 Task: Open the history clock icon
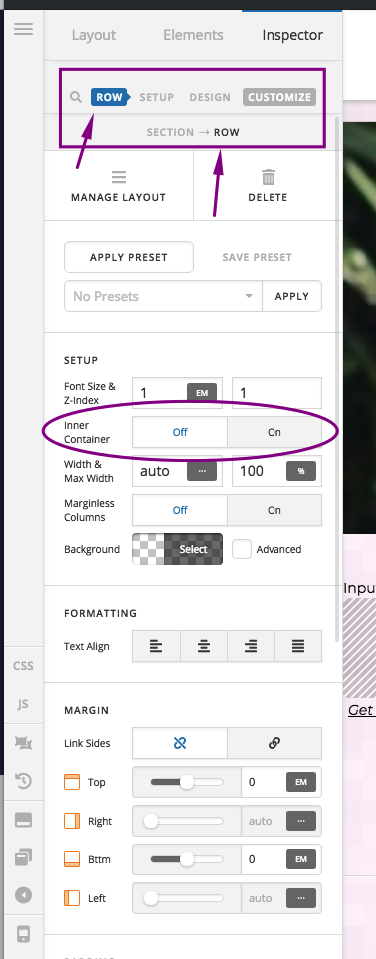pos(23,780)
